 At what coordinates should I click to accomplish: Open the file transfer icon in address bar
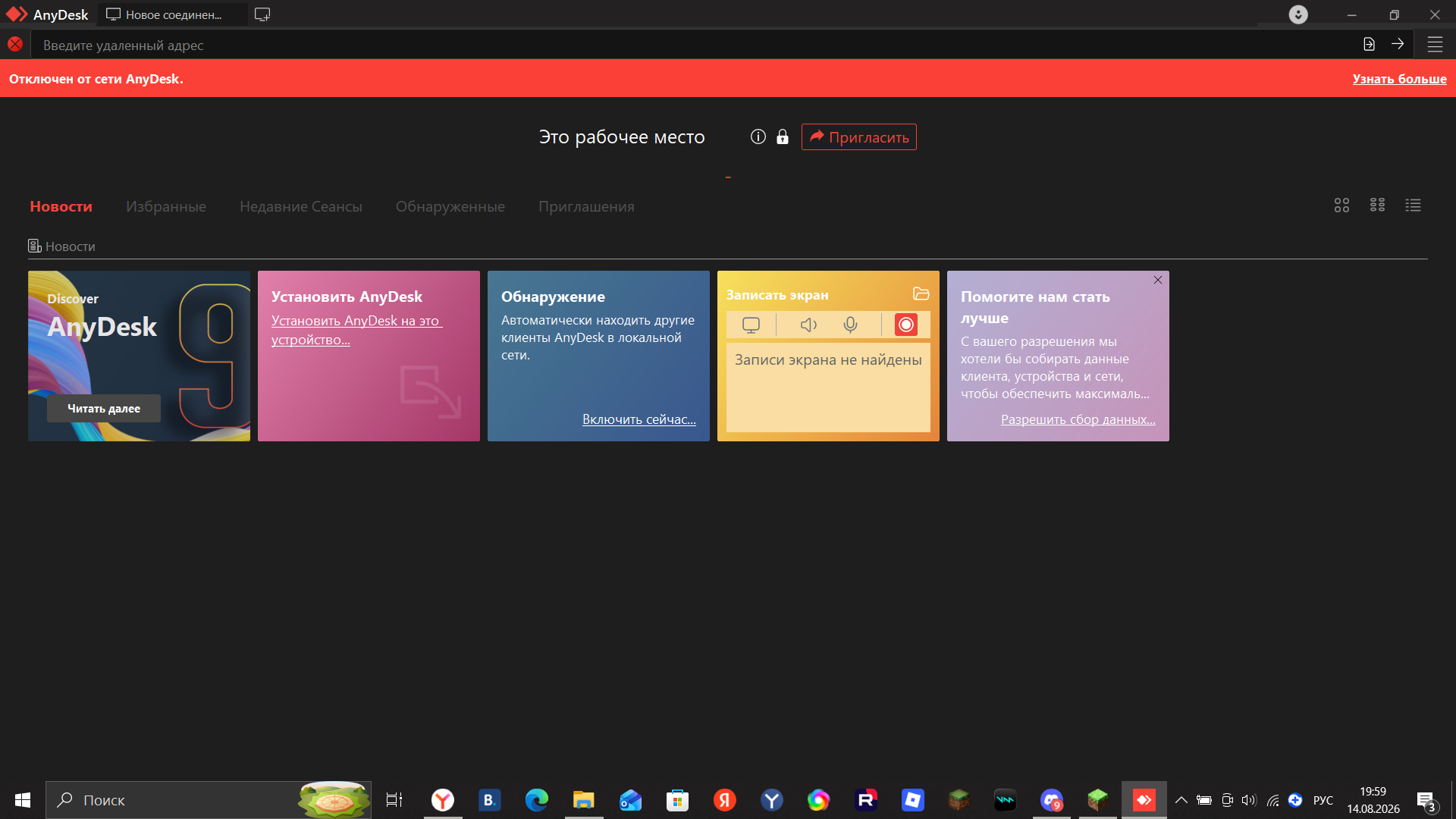[1369, 45]
